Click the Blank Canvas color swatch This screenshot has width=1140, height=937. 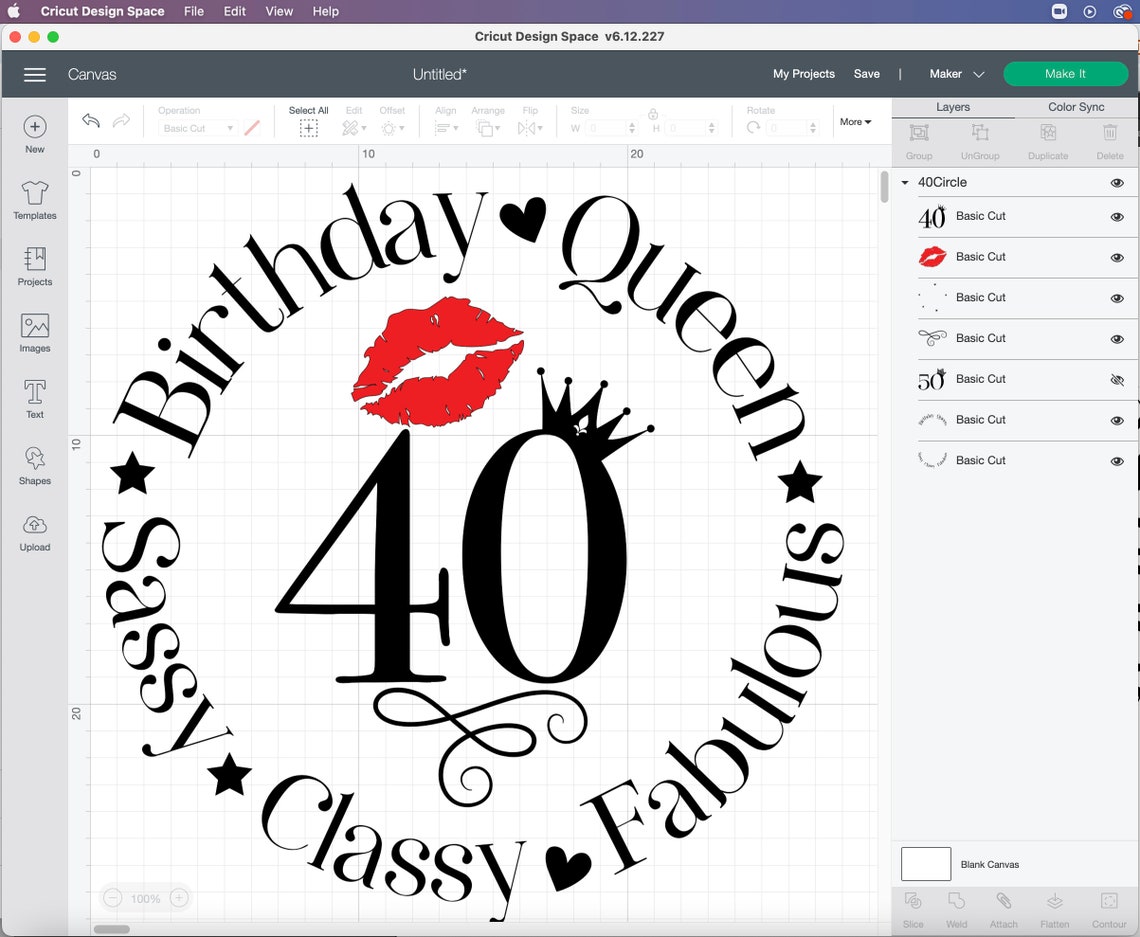click(925, 864)
